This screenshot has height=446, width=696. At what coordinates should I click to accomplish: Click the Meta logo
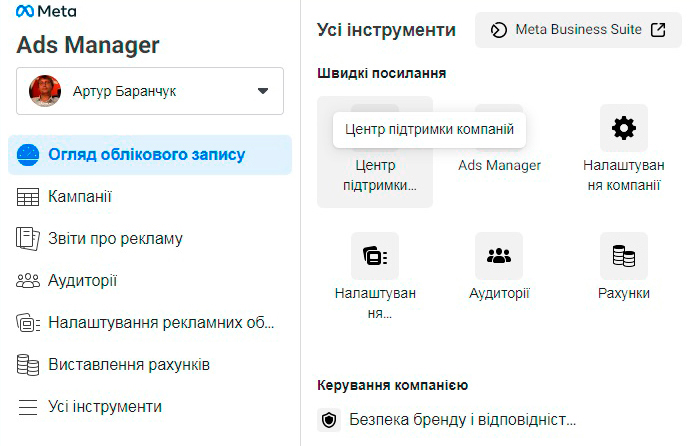(47, 12)
